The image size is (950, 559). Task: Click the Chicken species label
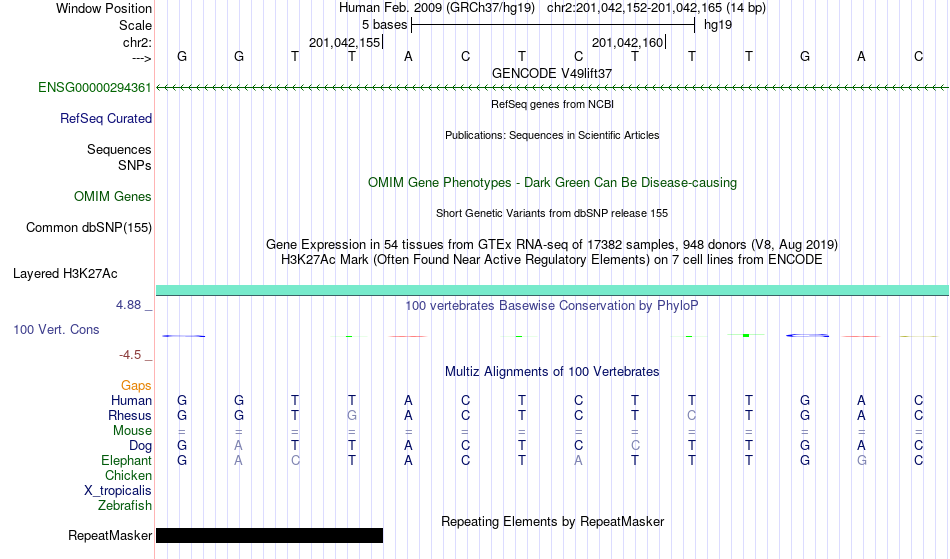point(128,475)
